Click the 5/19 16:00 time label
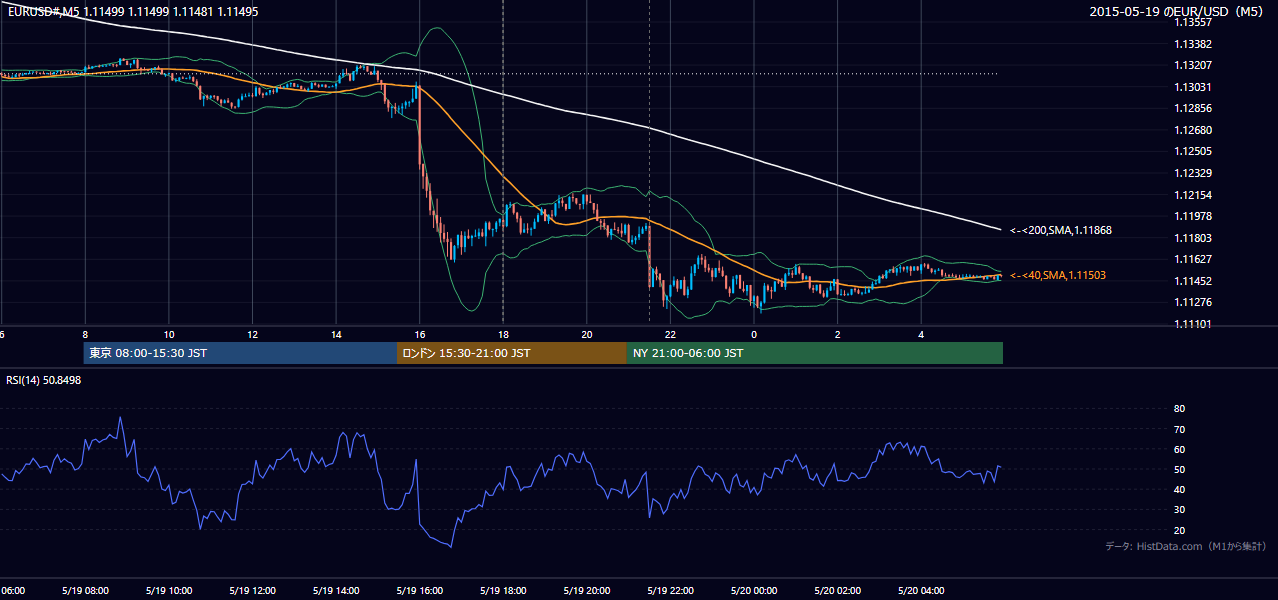 tap(419, 591)
